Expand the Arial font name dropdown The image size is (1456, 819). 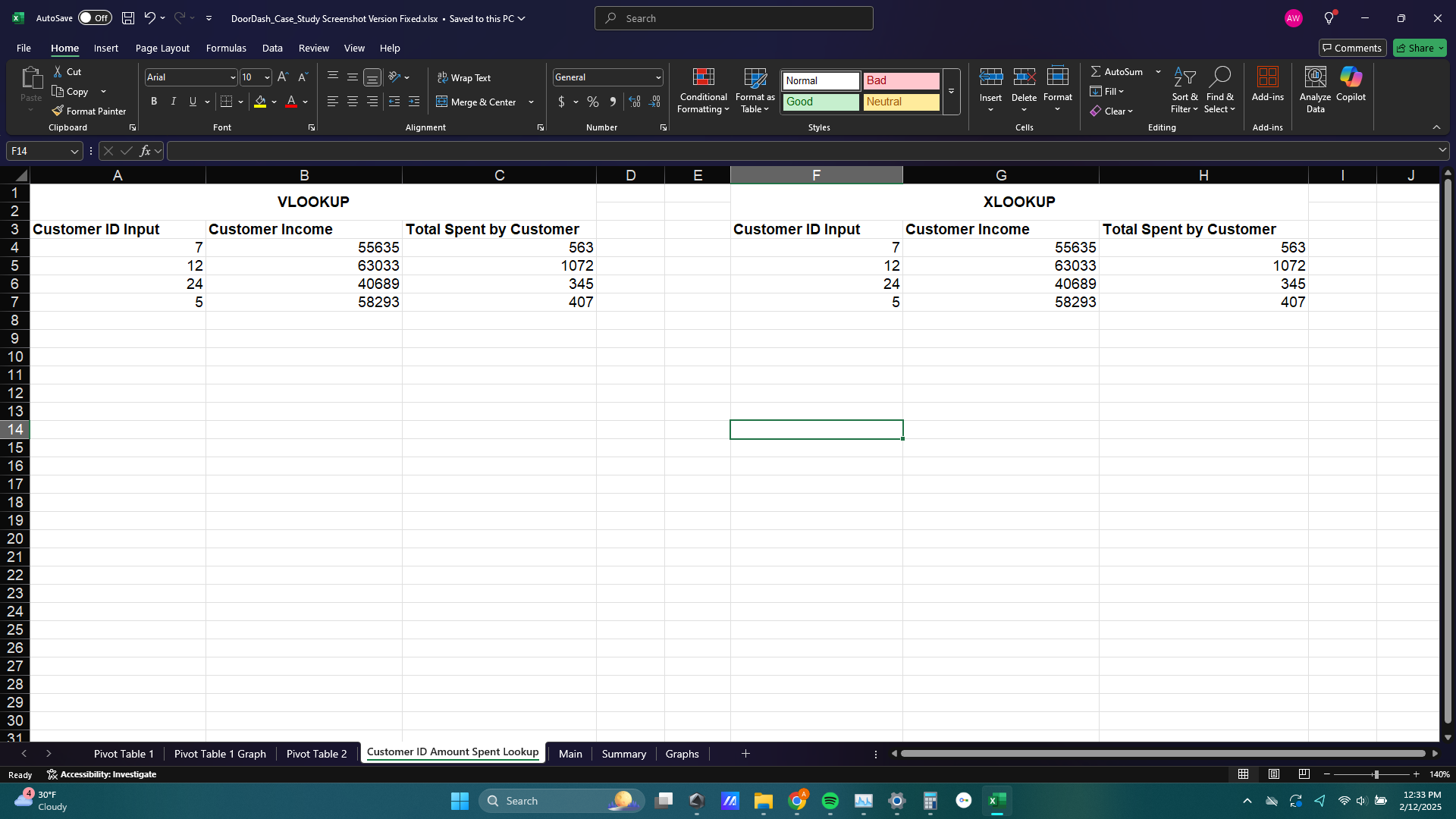click(233, 77)
